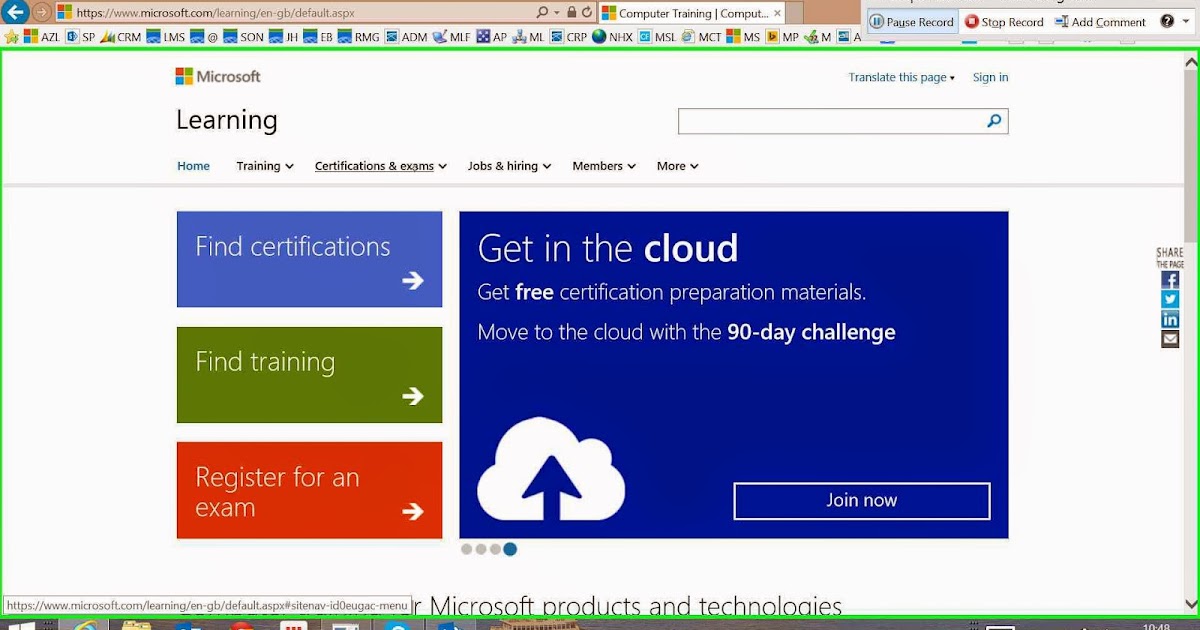The height and width of the screenshot is (630, 1200).
Task: Share the page via the Twitter icon
Action: pos(1170,299)
